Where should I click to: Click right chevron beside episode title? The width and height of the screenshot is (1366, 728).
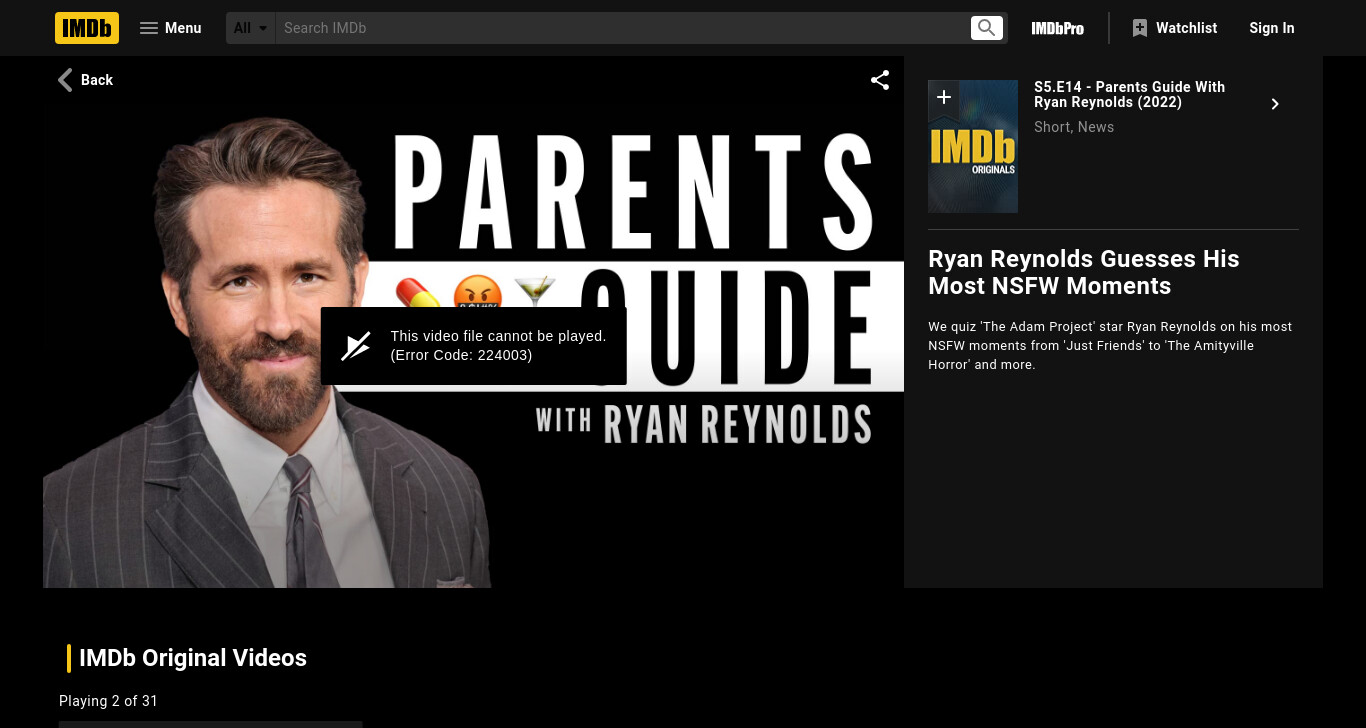pos(1275,104)
